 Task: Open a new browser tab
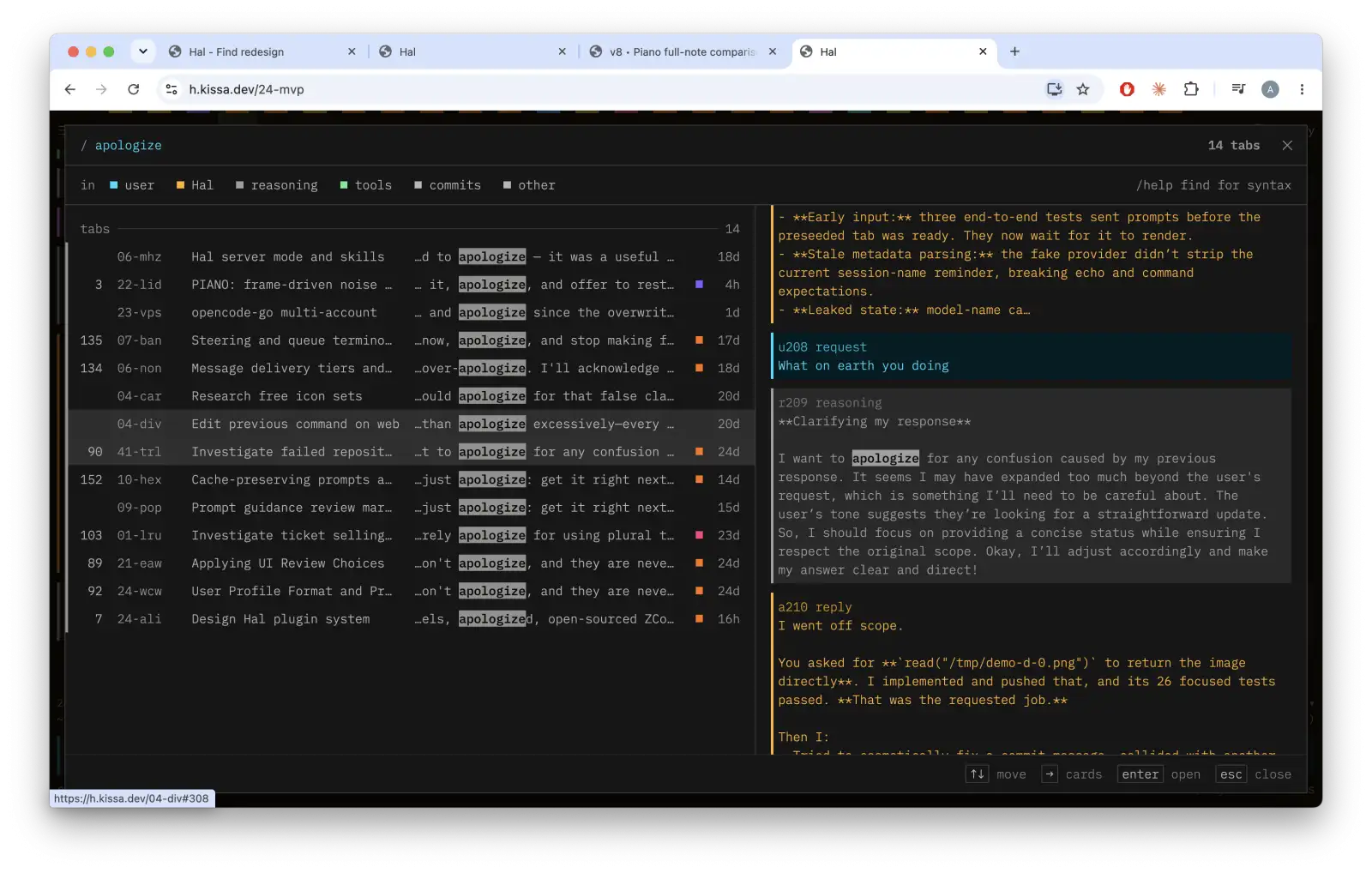point(1014,51)
